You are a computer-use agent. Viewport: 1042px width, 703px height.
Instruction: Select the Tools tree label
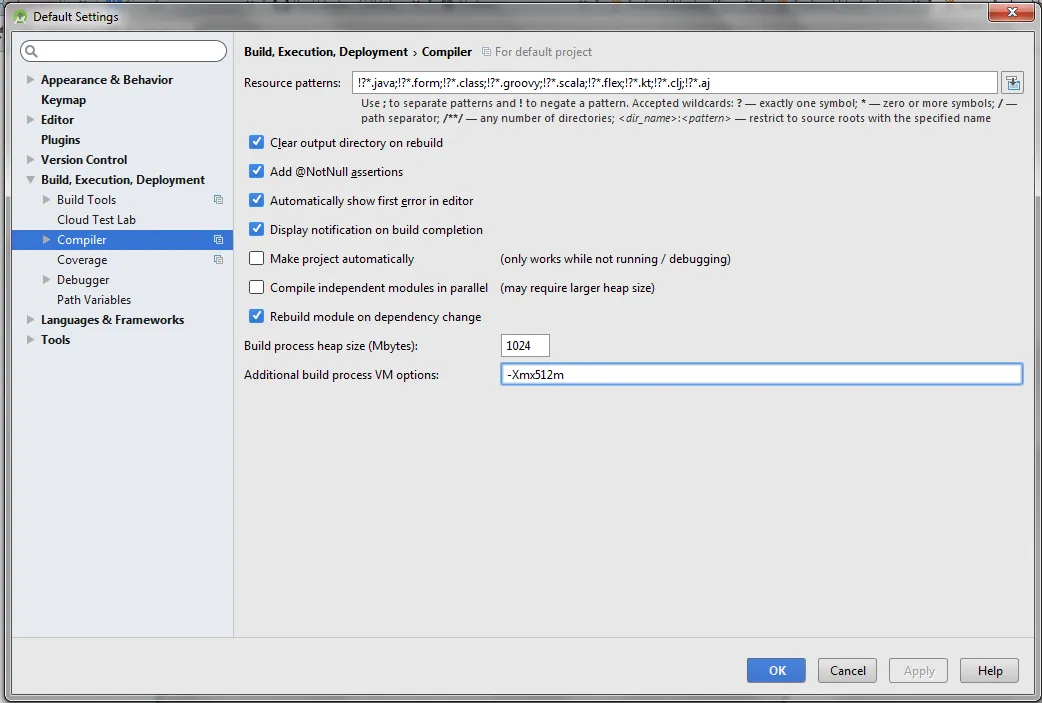tap(55, 340)
